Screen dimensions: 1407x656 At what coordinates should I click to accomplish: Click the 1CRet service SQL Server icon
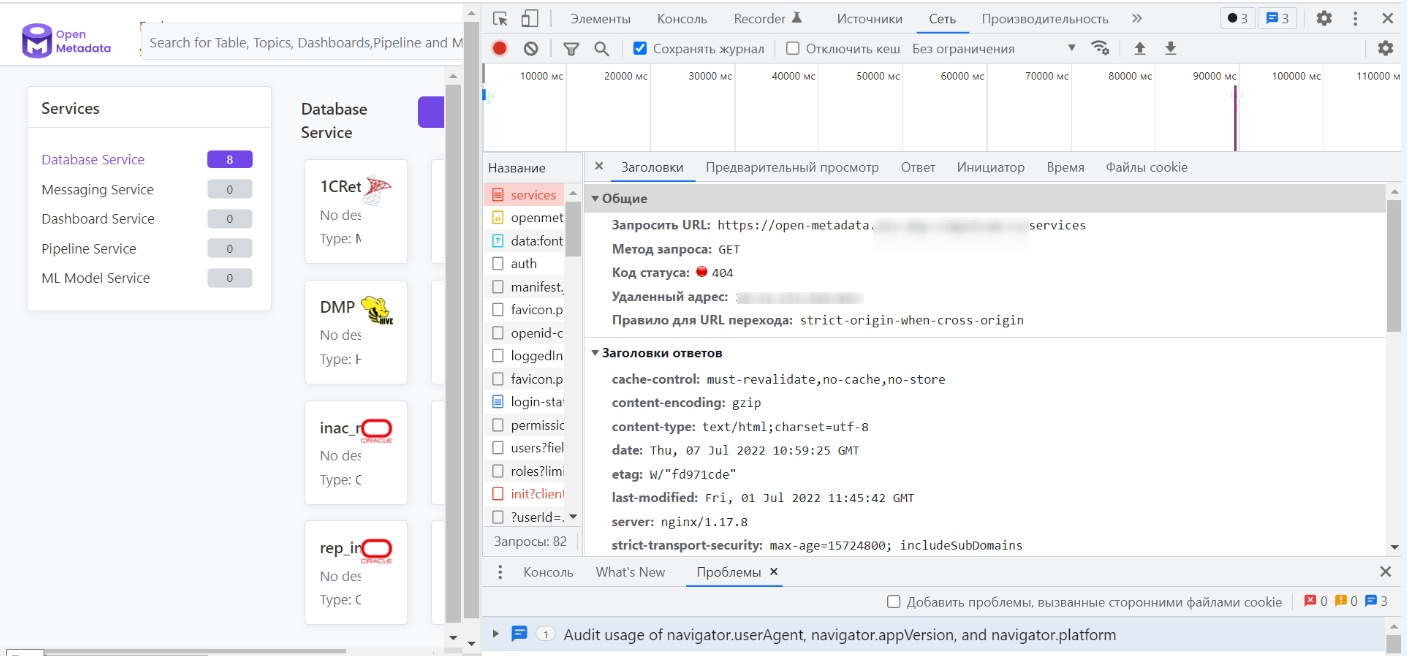coord(378,189)
